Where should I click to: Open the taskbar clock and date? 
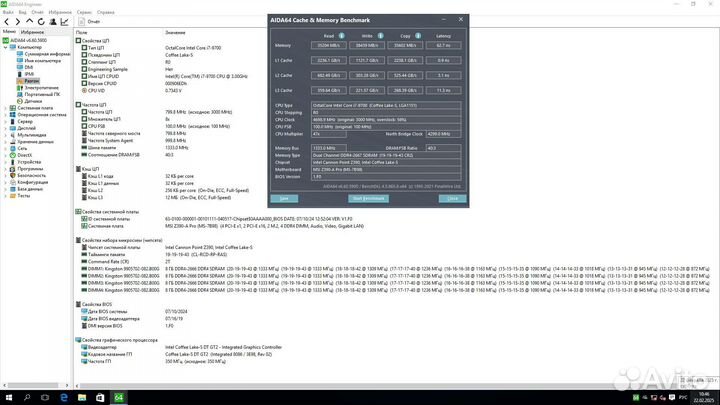pyautogui.click(x=703, y=398)
